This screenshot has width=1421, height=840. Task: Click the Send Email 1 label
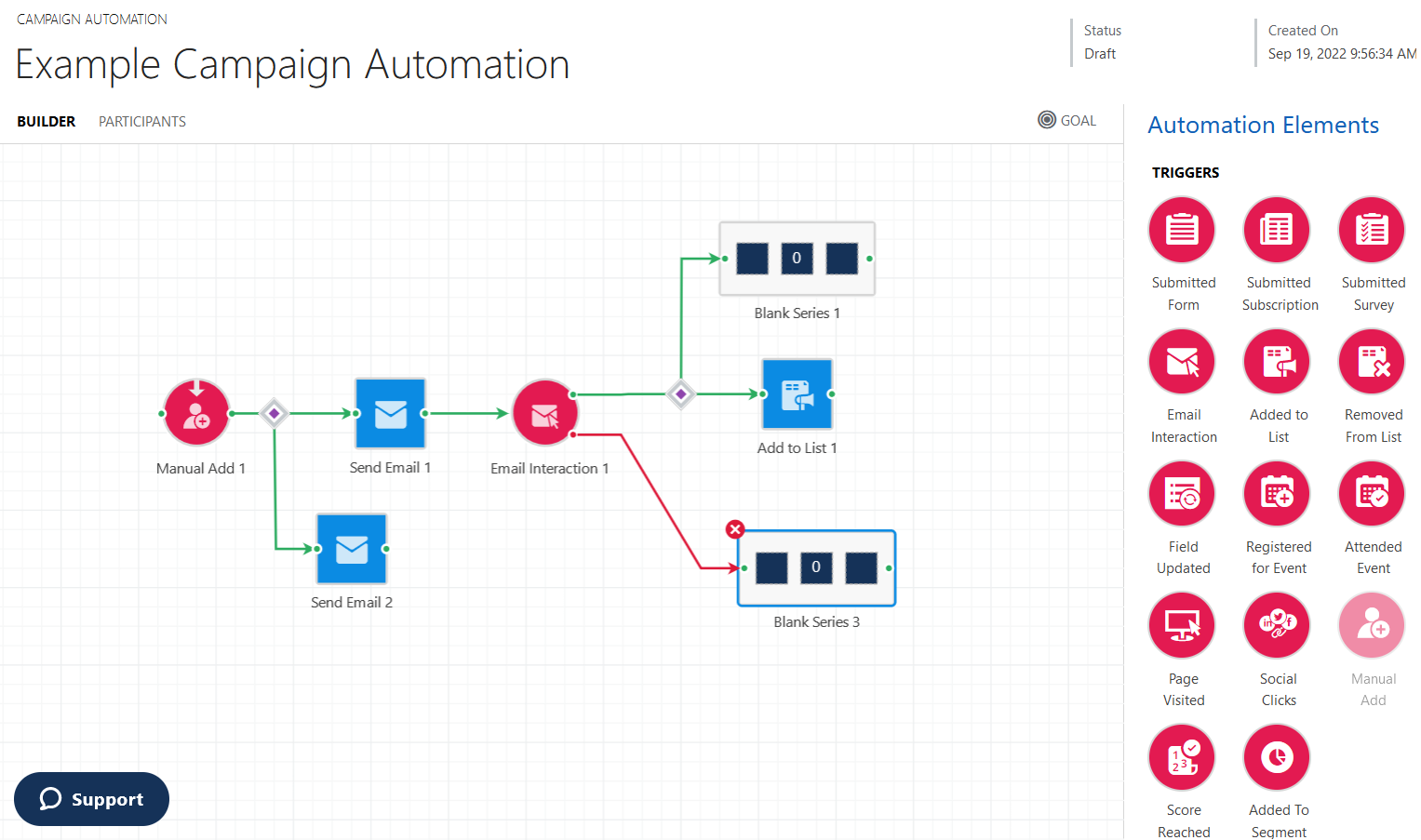[x=390, y=468]
